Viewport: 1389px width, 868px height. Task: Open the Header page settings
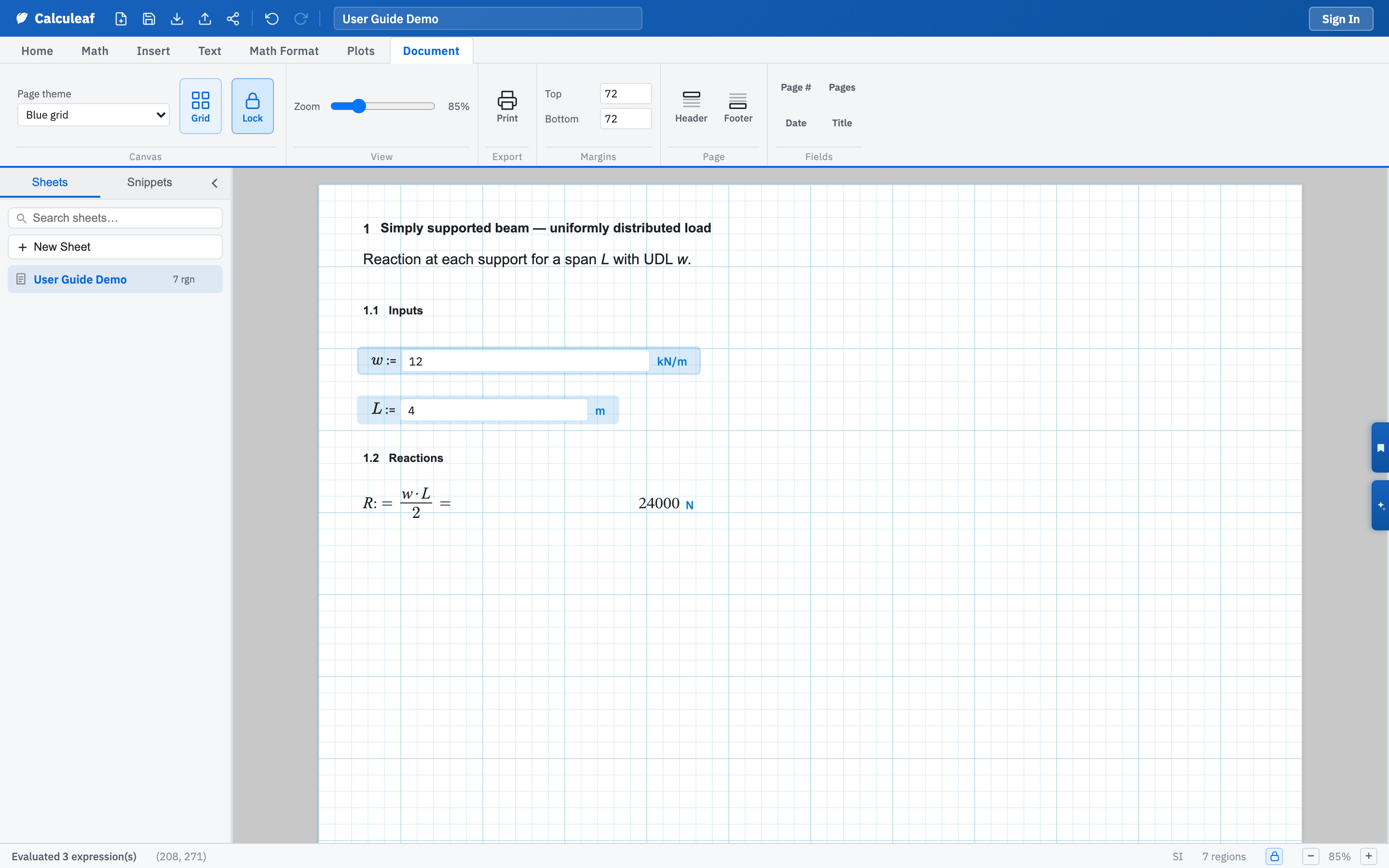pyautogui.click(x=691, y=106)
